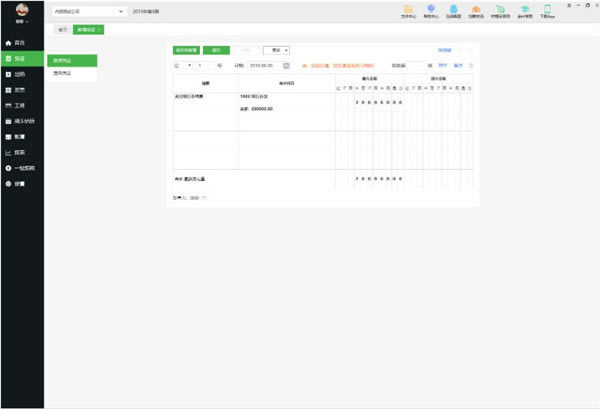Click the summary column header
This screenshot has height=409, width=600.
(205, 83)
